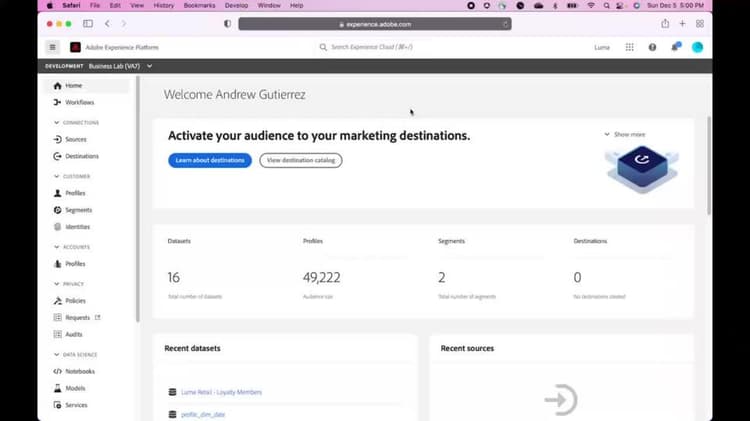
Task: Click the Search Experience Cloud field
Action: pos(372,47)
